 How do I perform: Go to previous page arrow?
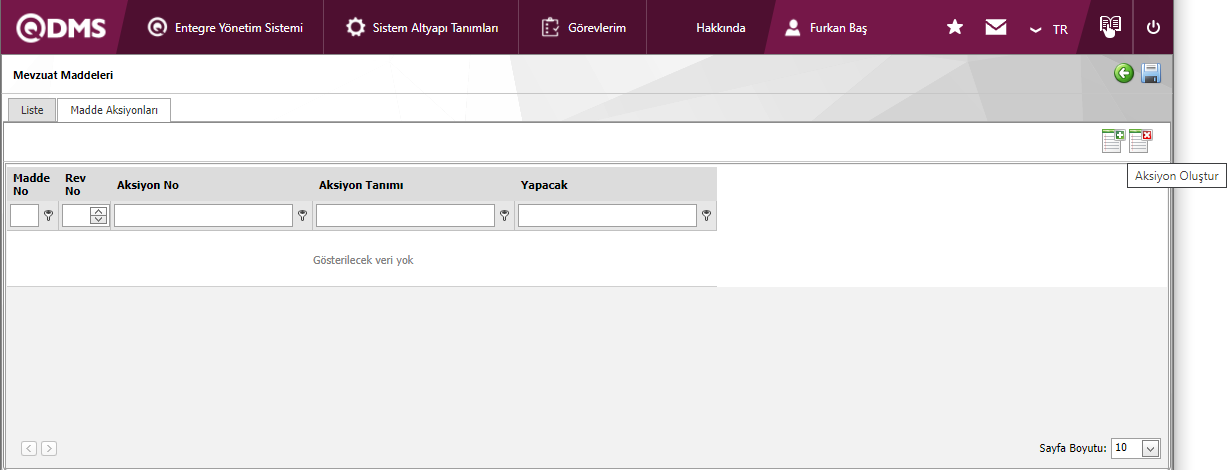(29, 448)
